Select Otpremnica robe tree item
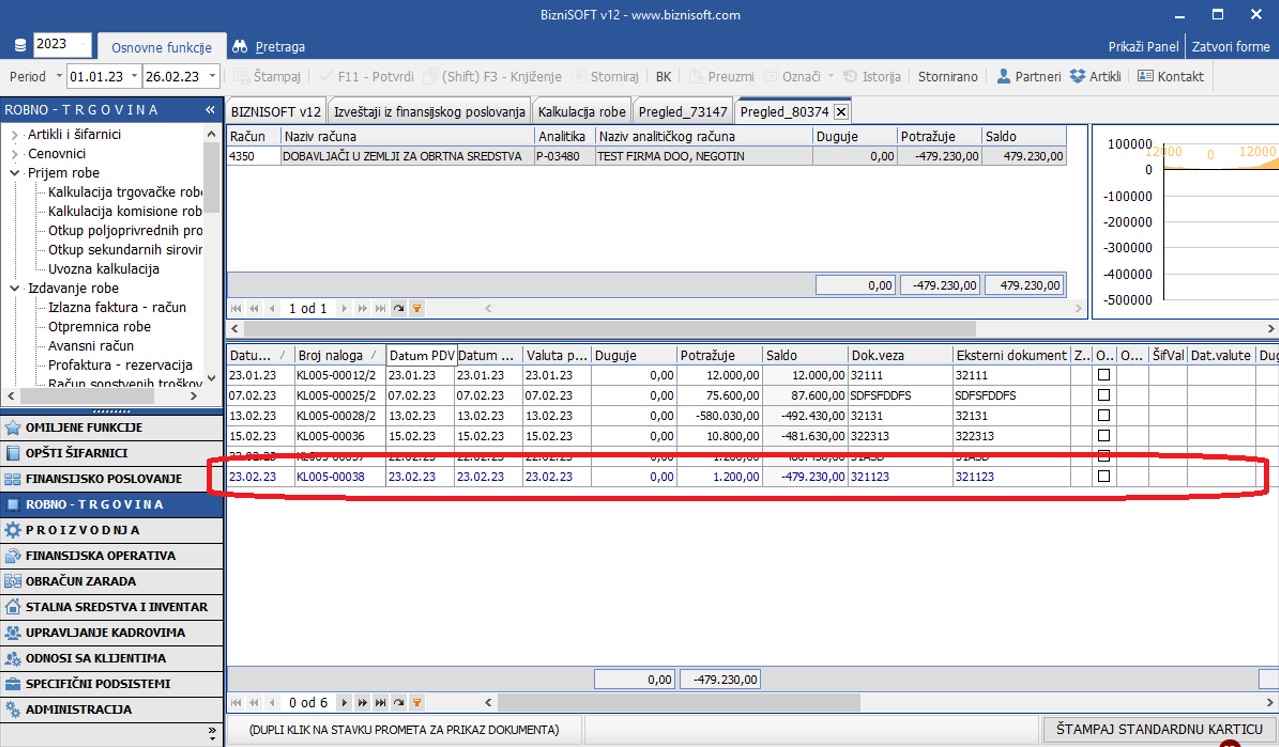The width and height of the screenshot is (1279, 747). [100, 327]
